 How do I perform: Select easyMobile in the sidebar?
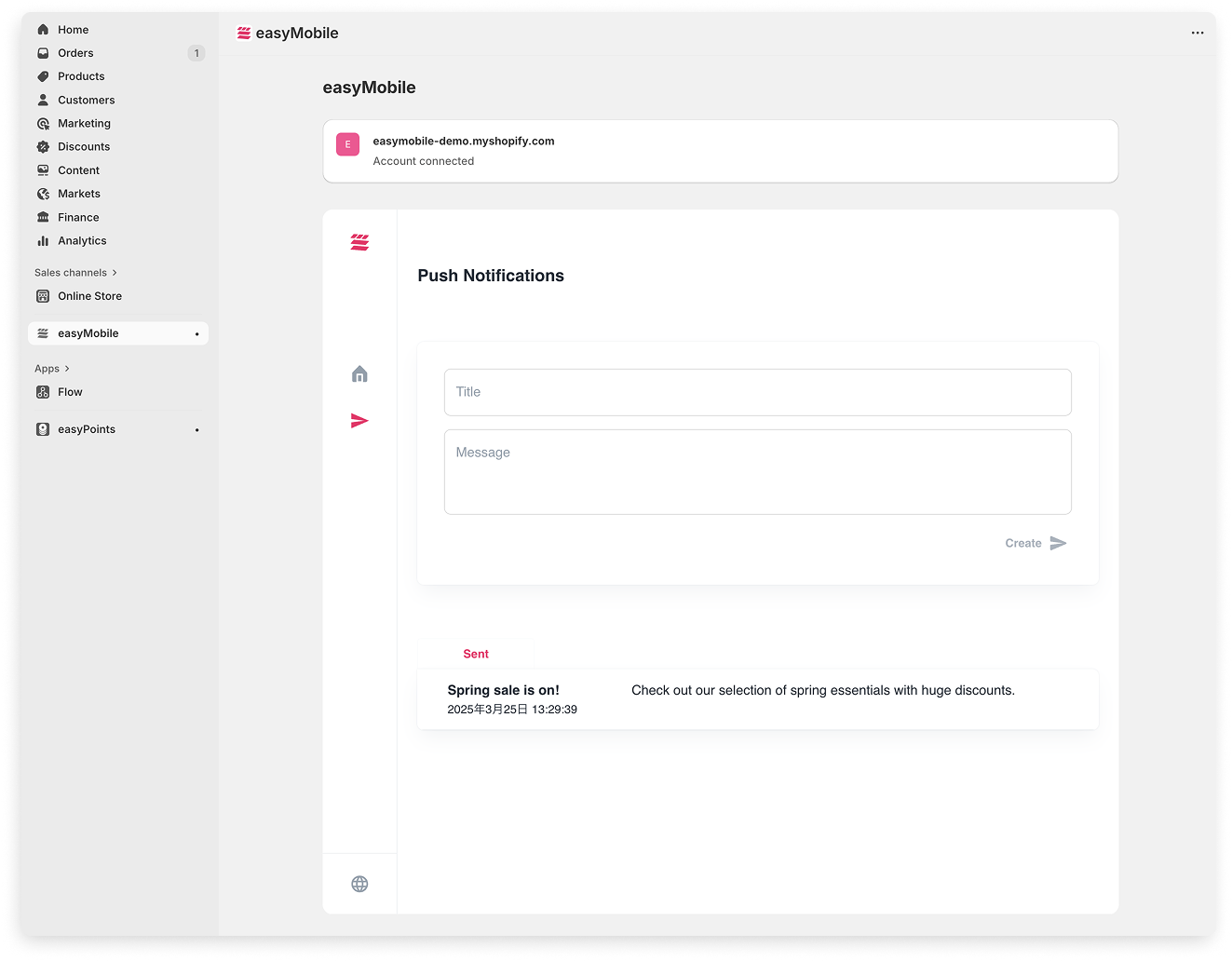(118, 333)
